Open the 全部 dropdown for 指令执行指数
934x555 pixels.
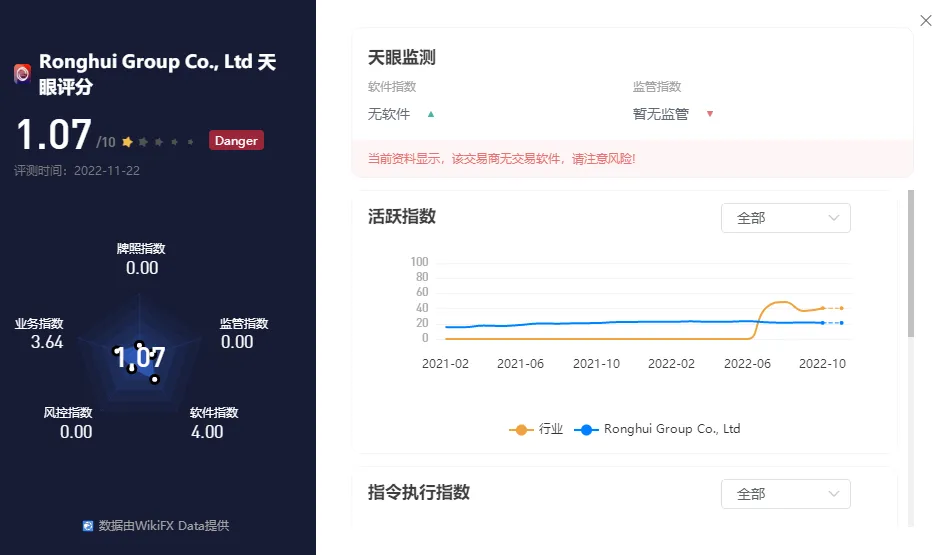pyautogui.click(x=786, y=494)
